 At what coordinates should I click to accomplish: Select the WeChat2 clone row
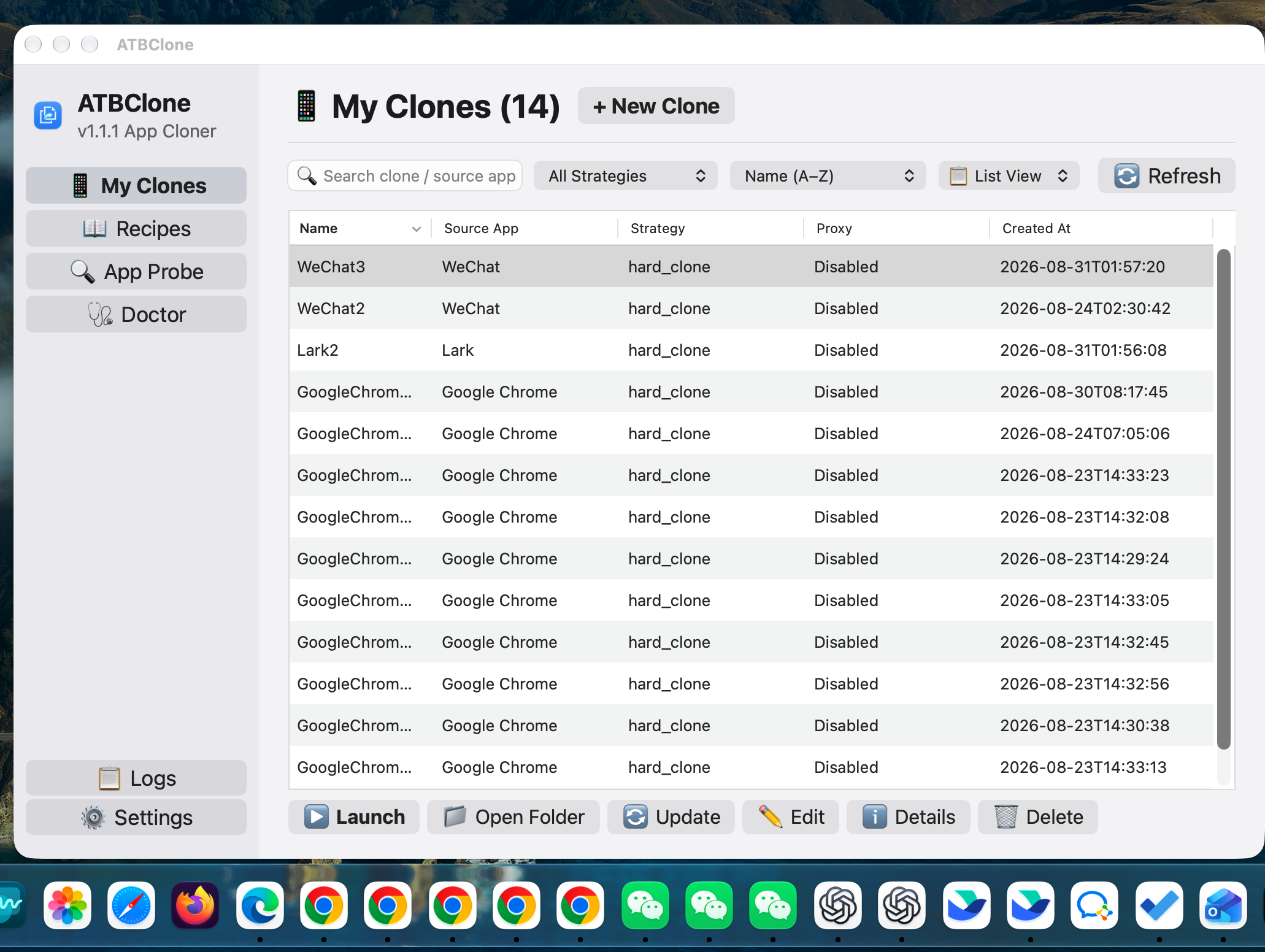(x=751, y=308)
